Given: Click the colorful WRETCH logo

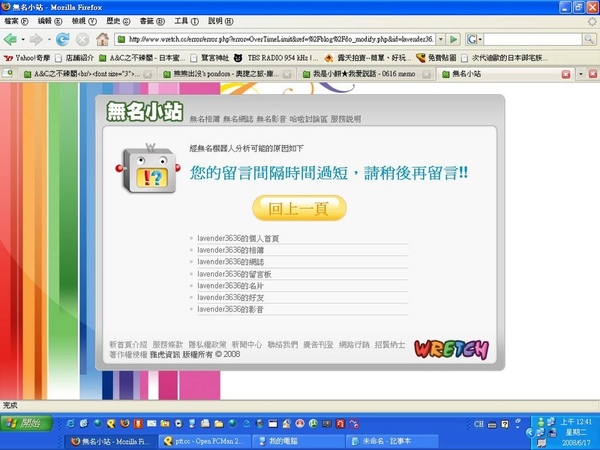Looking at the screenshot, I should (x=452, y=349).
